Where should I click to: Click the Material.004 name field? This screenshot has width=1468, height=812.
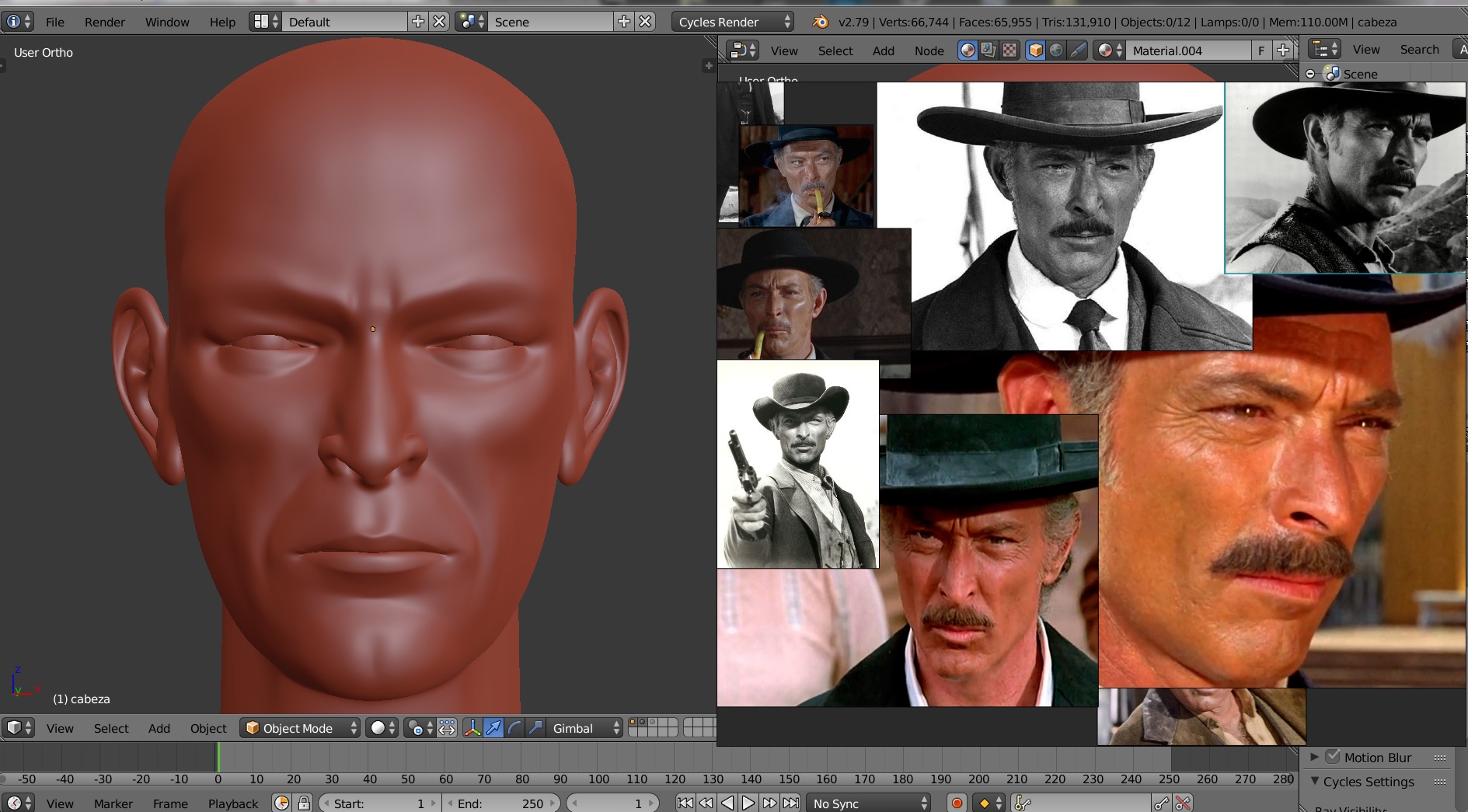[x=1188, y=51]
